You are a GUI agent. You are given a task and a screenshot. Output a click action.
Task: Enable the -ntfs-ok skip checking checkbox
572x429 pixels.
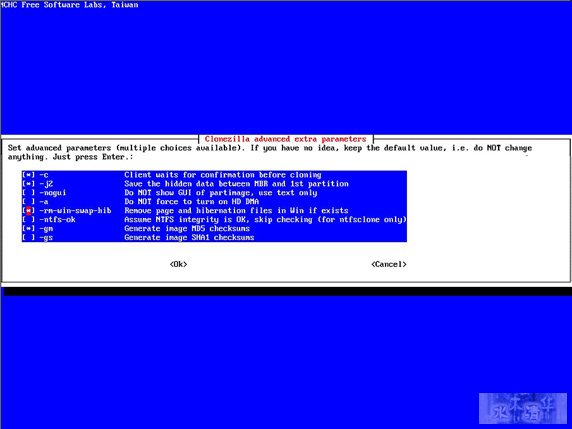click(28, 220)
